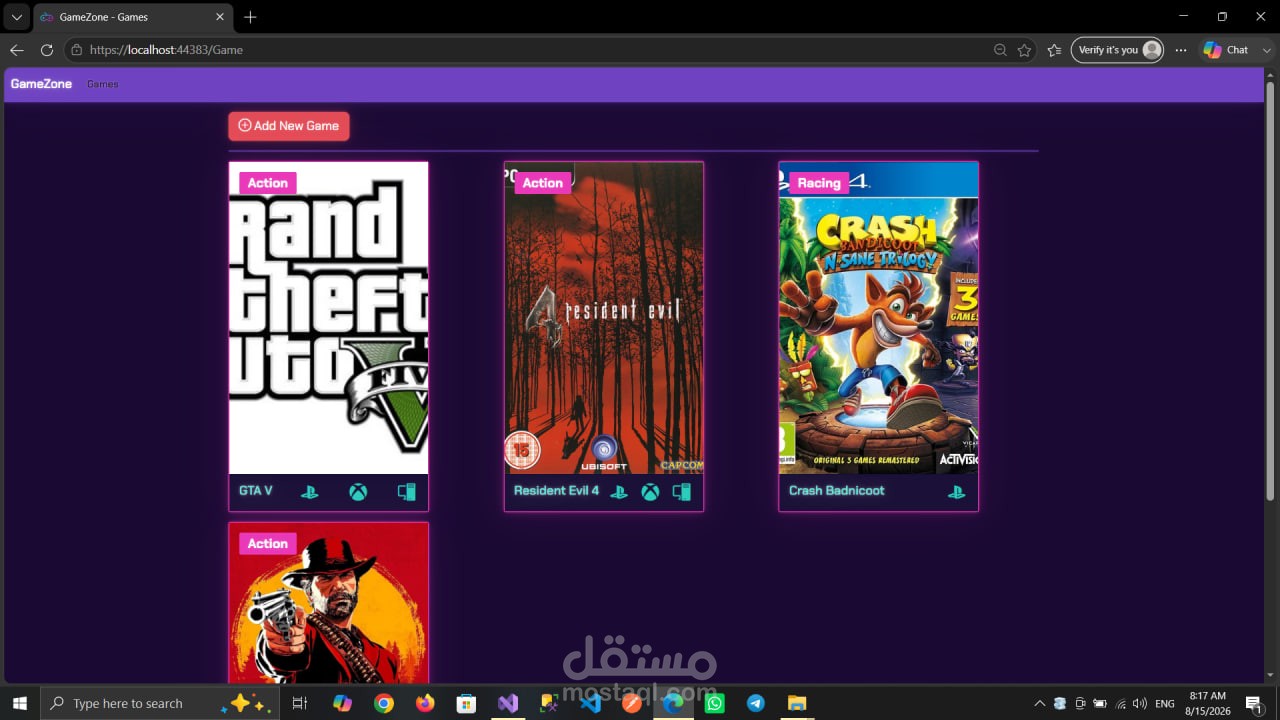The height and width of the screenshot is (720, 1280).
Task: Open the Favorites list icon
Action: [1054, 50]
